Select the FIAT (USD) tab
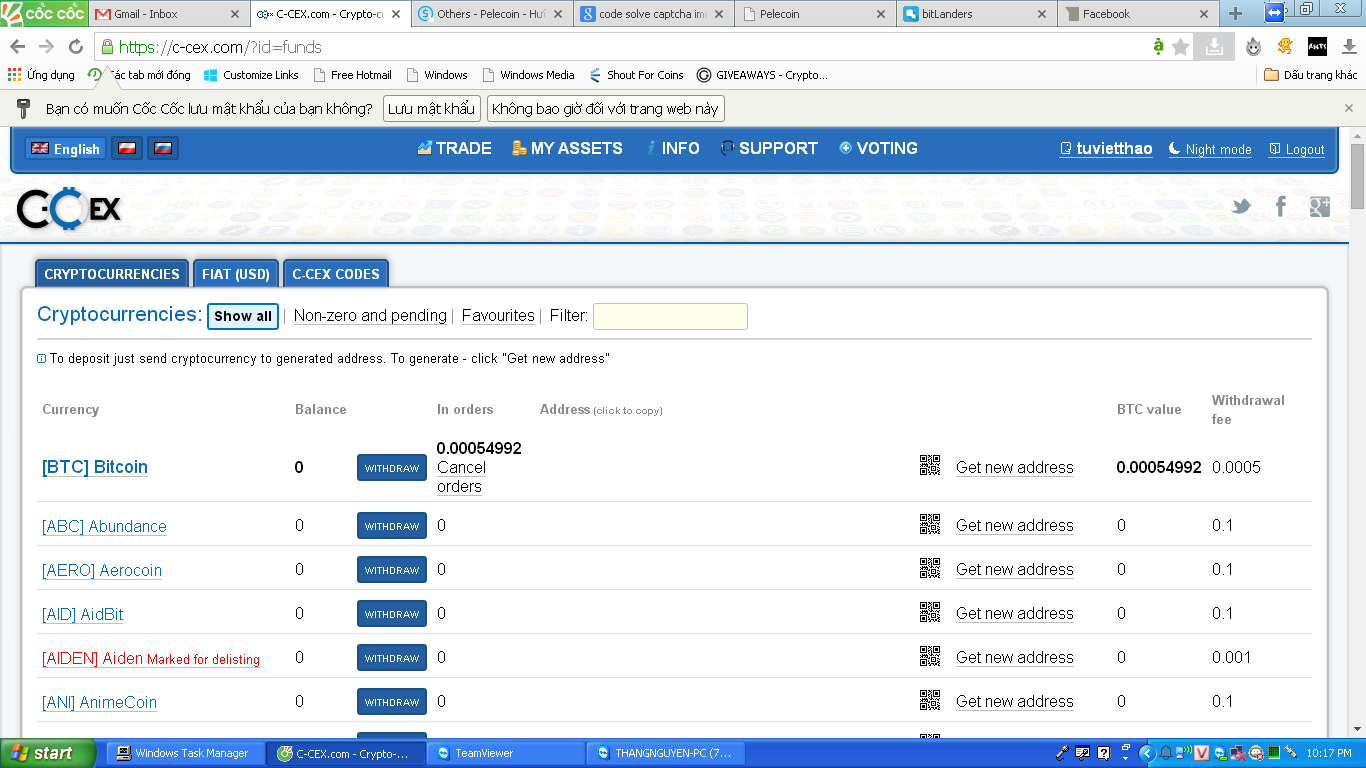1366x768 pixels. tap(236, 274)
